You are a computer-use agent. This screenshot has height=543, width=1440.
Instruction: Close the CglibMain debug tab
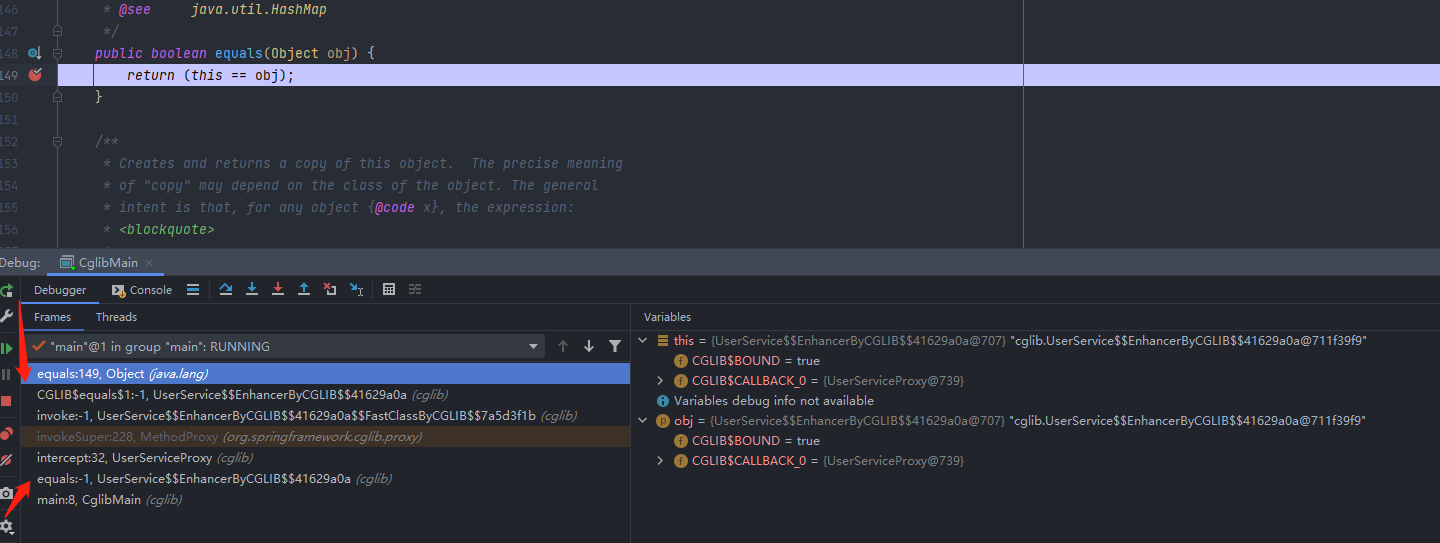click(149, 263)
